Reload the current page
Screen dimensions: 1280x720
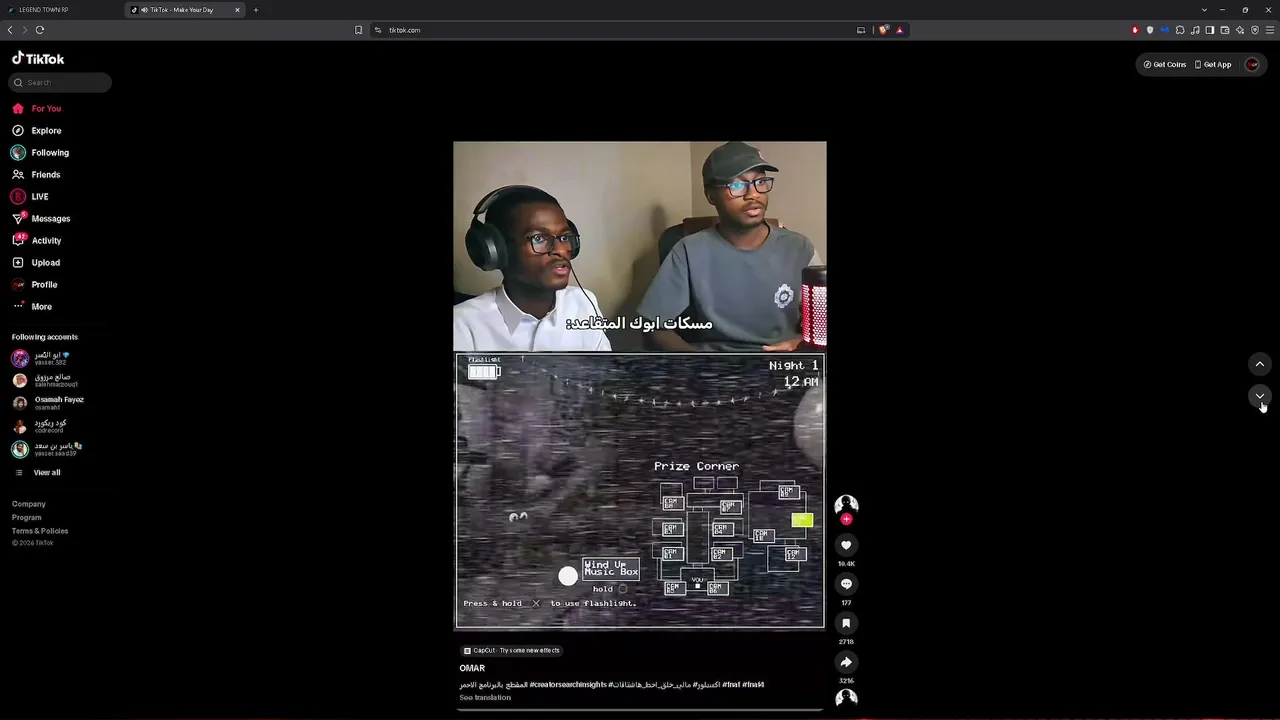39,30
